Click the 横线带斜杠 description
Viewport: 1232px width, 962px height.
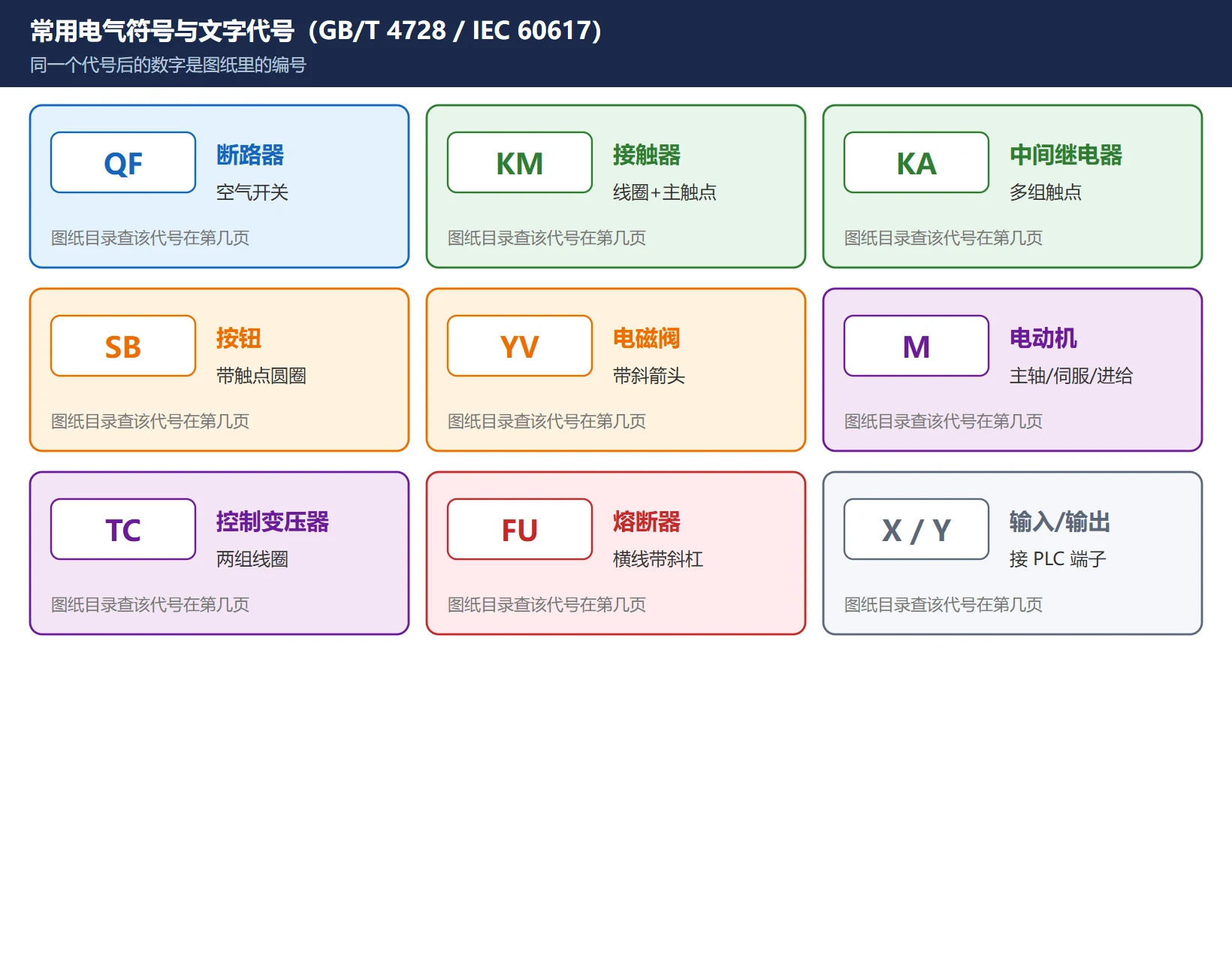[658, 559]
